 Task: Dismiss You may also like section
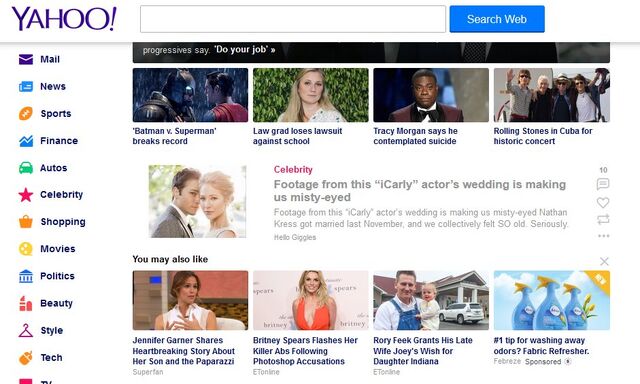(604, 261)
